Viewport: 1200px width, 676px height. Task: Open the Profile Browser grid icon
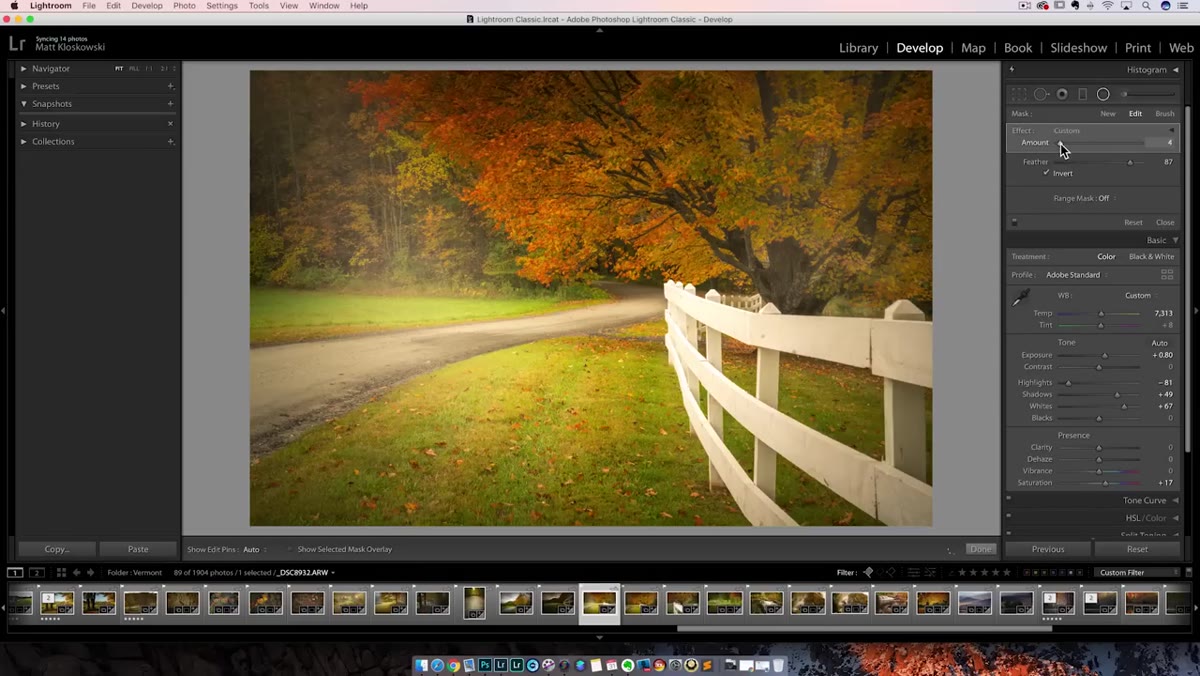1167,274
